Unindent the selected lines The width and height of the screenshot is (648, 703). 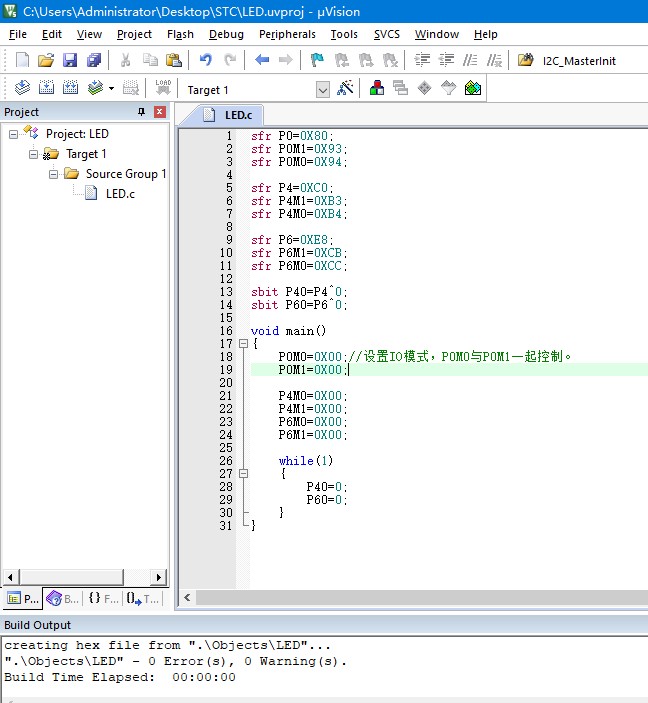pyautogui.click(x=446, y=60)
